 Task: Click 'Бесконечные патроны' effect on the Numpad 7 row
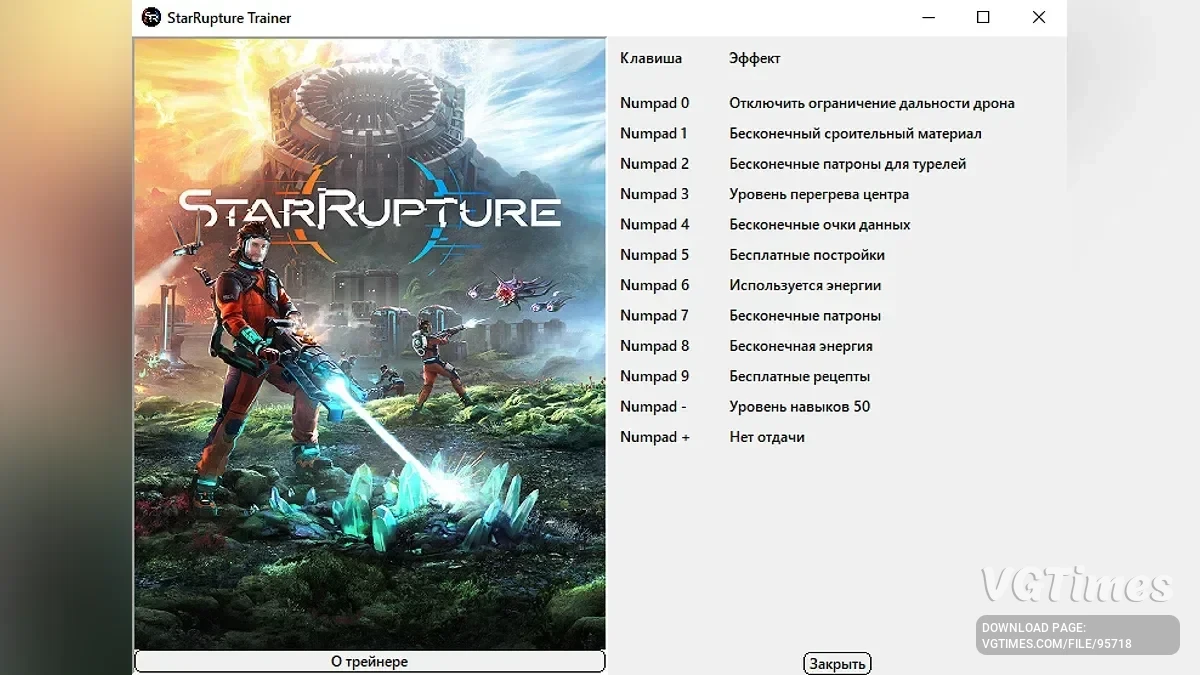[x=805, y=315]
